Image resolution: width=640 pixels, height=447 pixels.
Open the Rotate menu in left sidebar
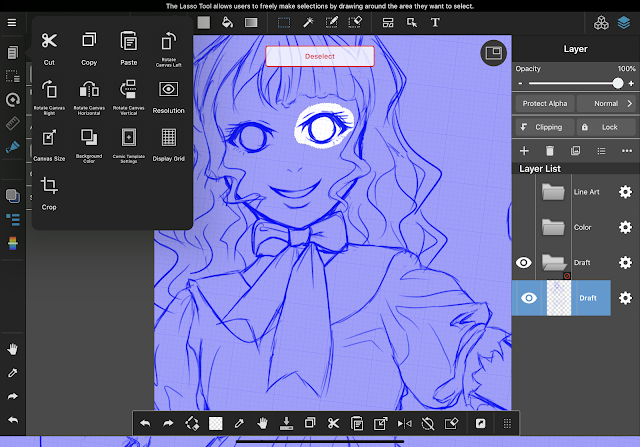pyautogui.click(x=12, y=100)
